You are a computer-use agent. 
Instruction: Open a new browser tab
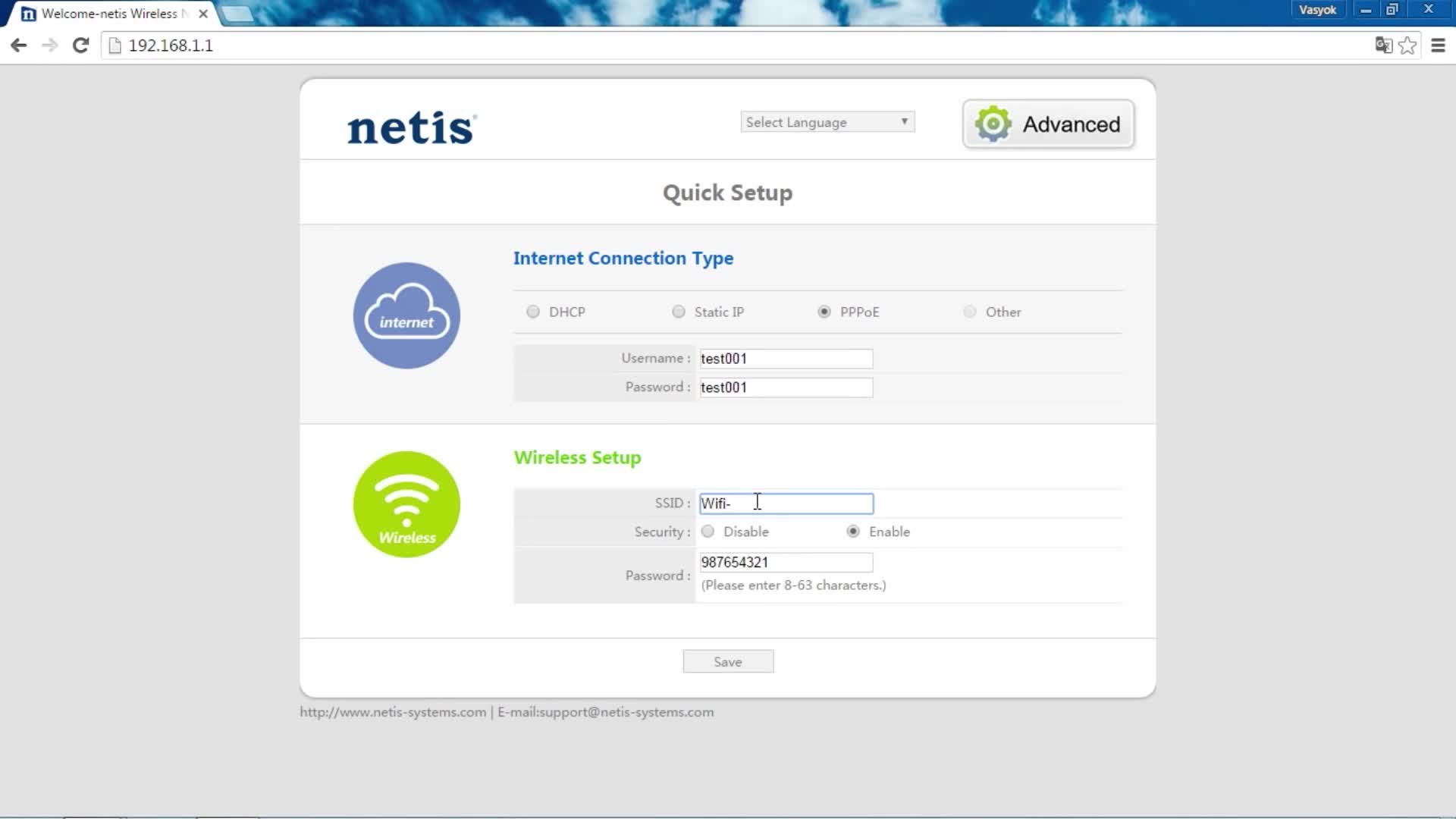click(x=237, y=14)
